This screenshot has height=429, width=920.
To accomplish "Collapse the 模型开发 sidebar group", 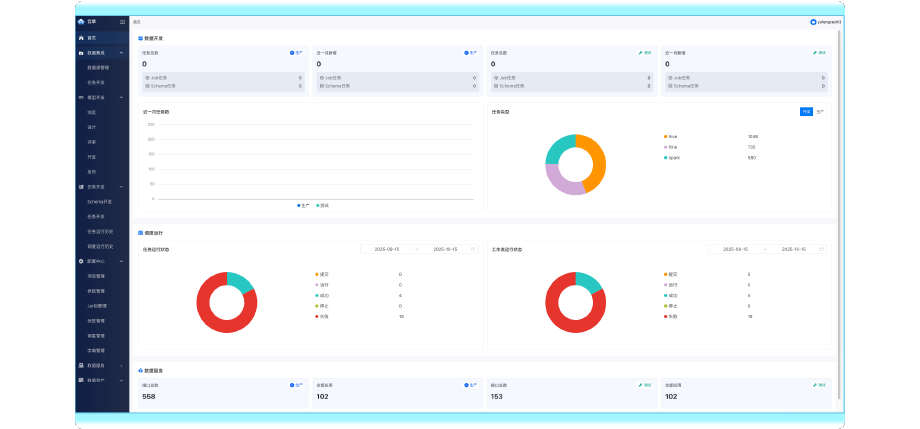I will coord(121,97).
